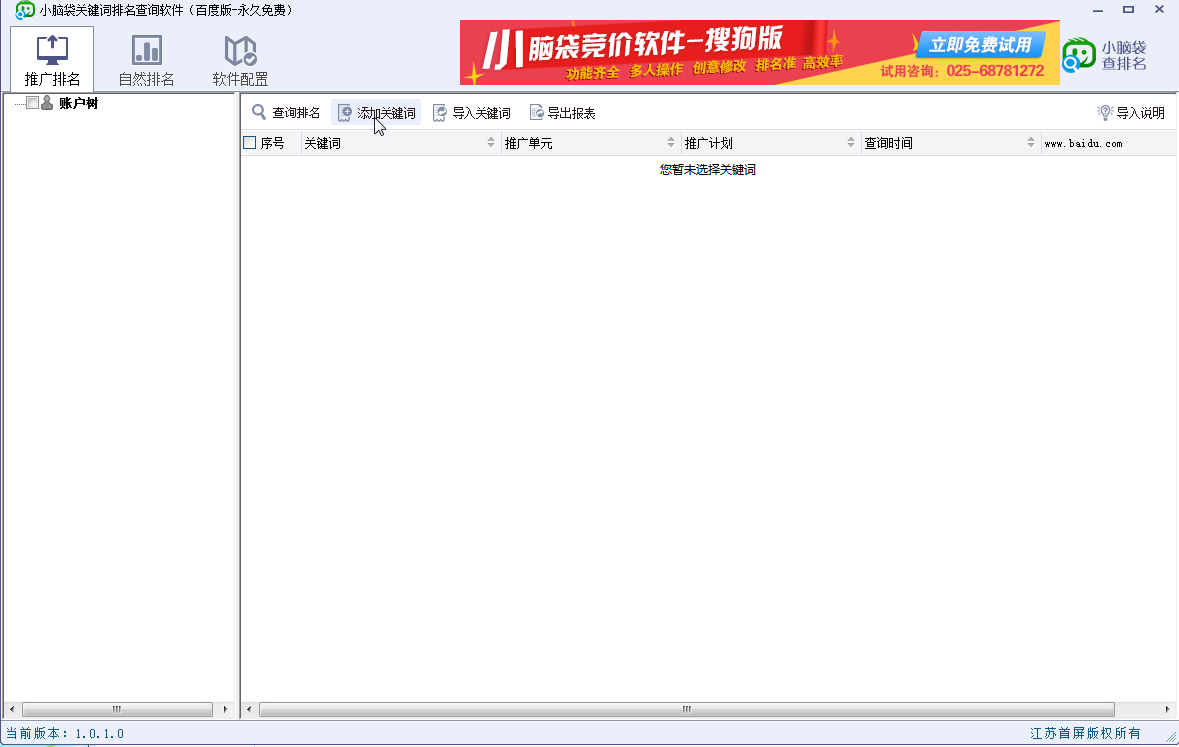
Task: Click the 立即免费试用 banner button
Action: [x=980, y=45]
